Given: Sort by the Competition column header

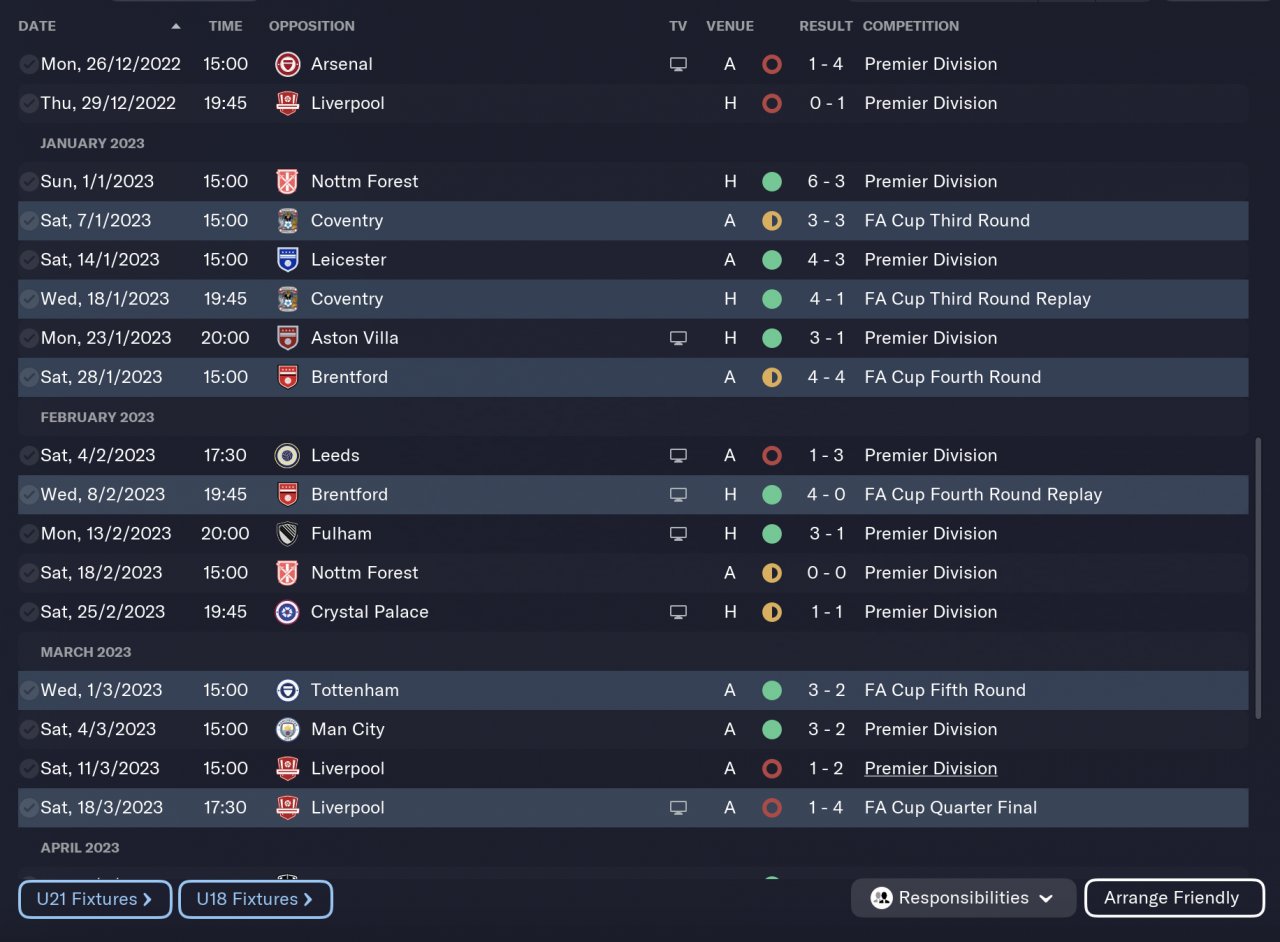Looking at the screenshot, I should coord(910,26).
